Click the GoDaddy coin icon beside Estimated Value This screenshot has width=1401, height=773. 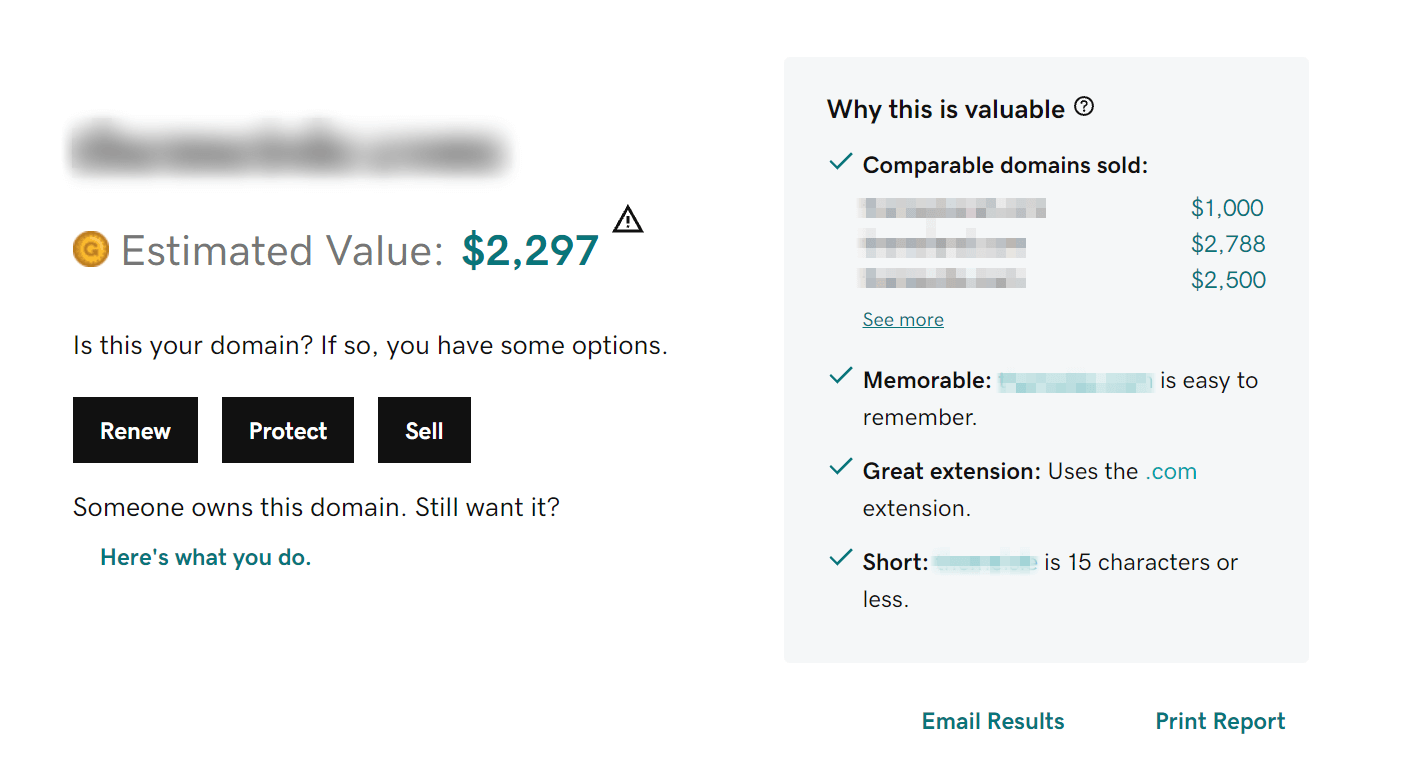pos(91,250)
